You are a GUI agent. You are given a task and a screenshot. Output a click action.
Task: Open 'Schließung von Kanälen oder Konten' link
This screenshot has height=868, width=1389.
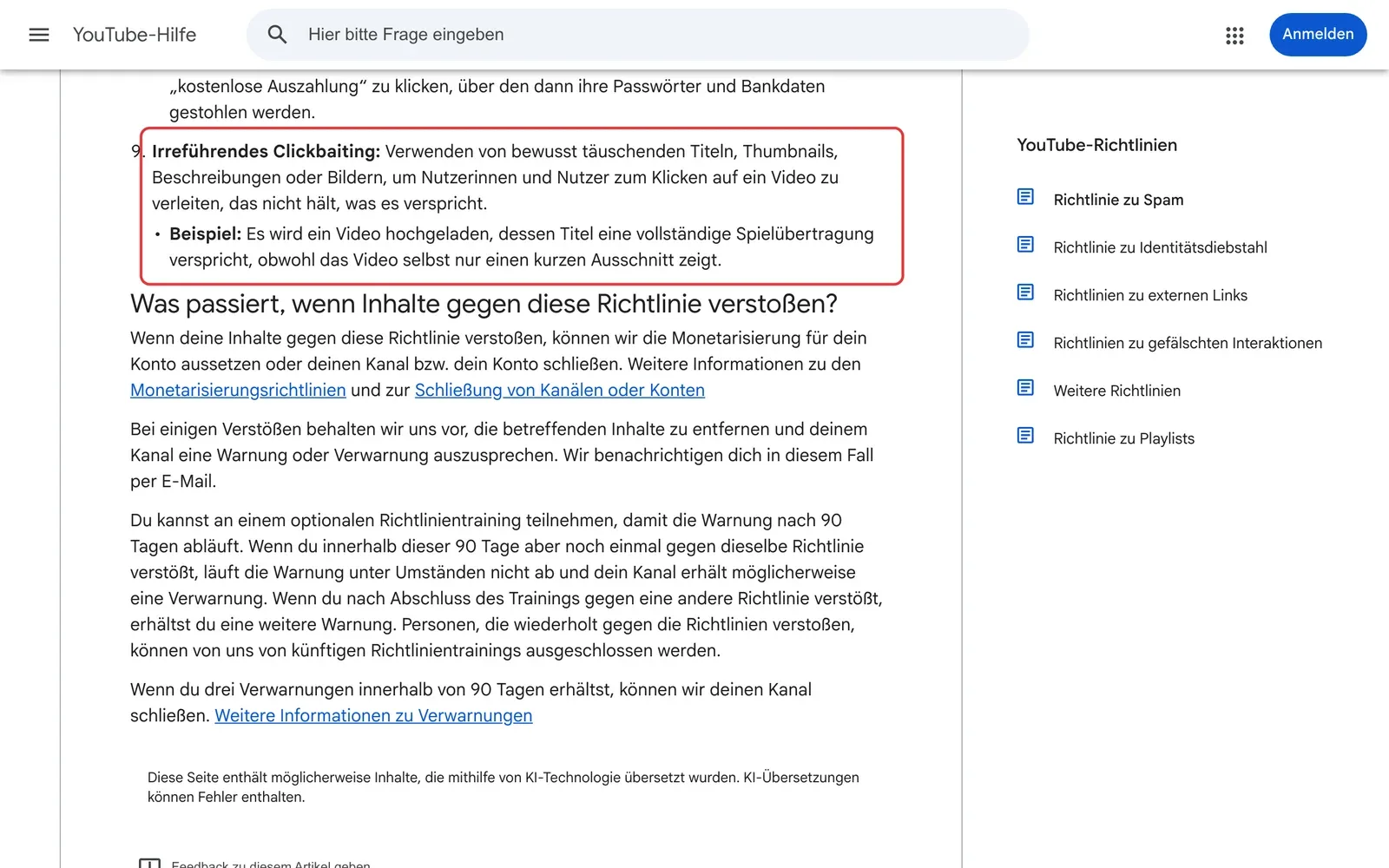pyautogui.click(x=560, y=391)
